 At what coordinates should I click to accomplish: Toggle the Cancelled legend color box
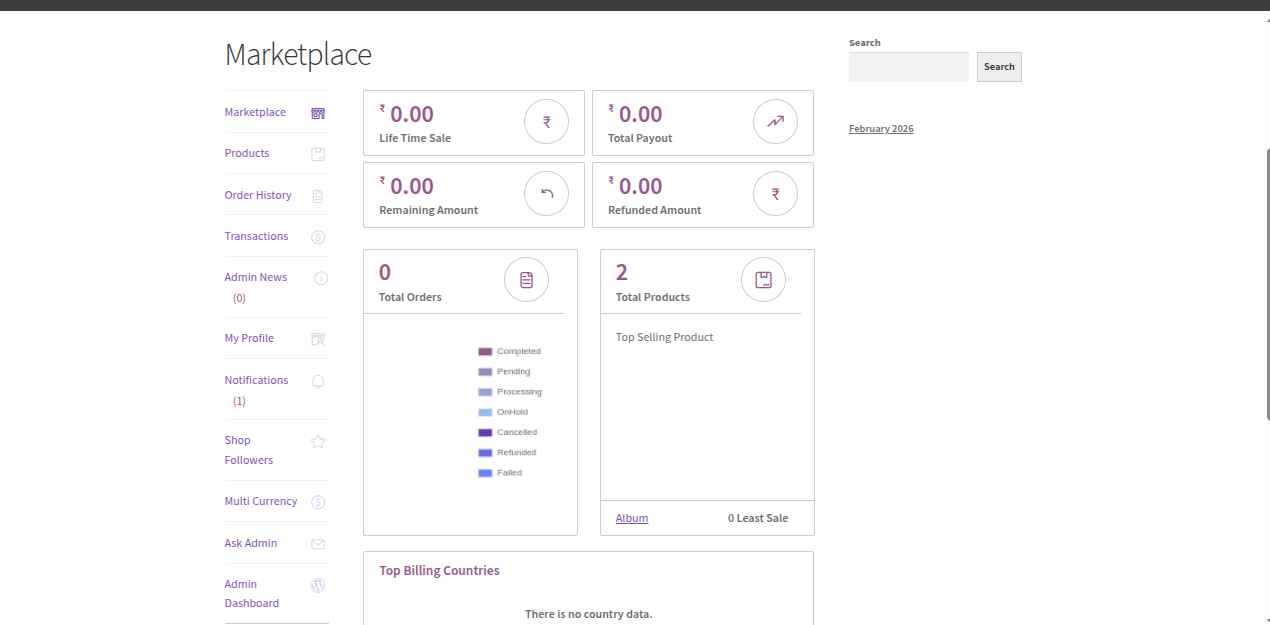(485, 433)
